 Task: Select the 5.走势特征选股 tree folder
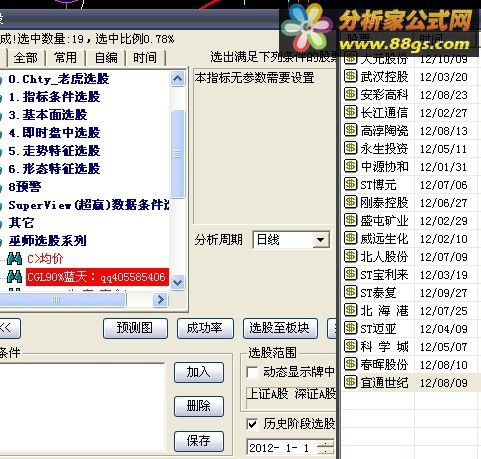(54, 151)
